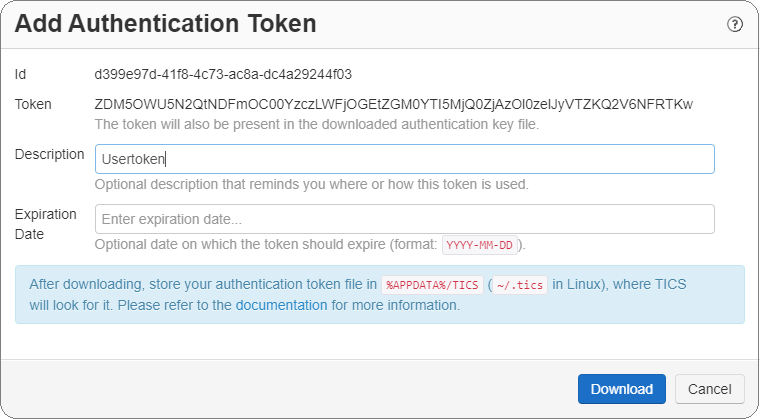The height and width of the screenshot is (419, 760).
Task: Click the Add Authentication Token title
Action: 166,24
